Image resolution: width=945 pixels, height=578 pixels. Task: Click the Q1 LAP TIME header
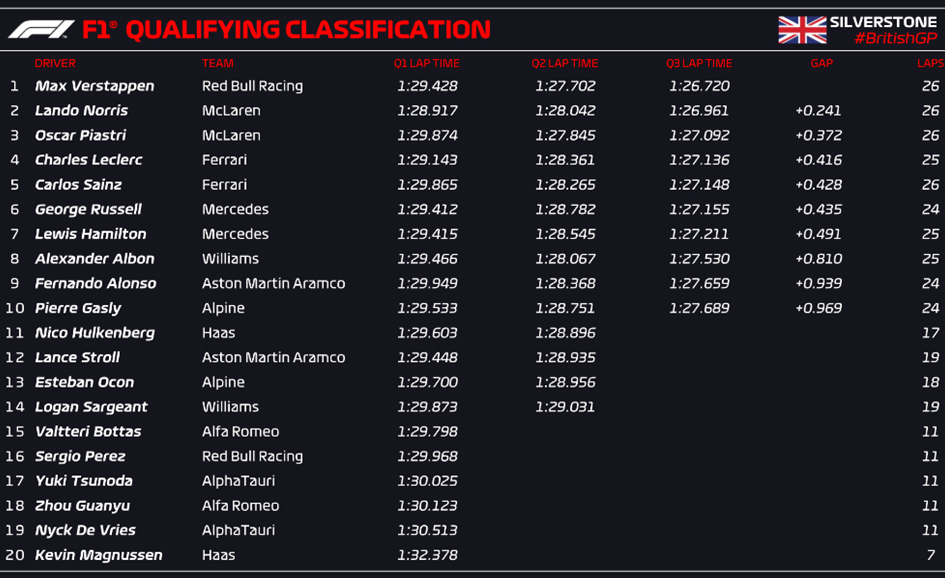[x=427, y=63]
